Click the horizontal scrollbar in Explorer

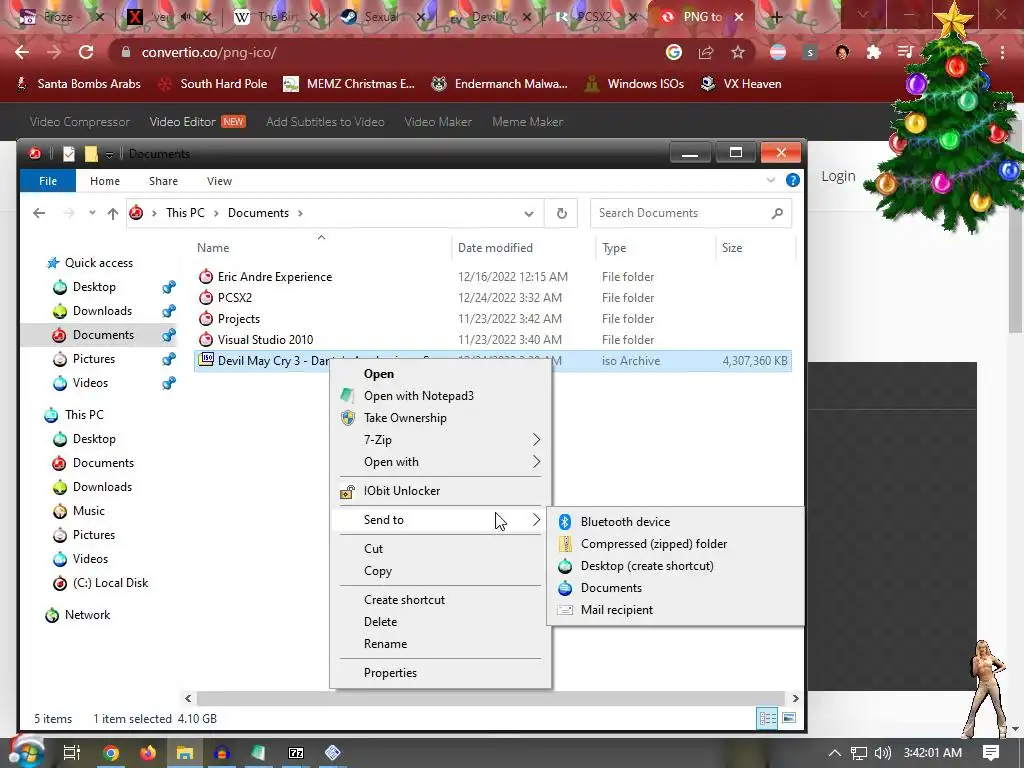coord(491,699)
